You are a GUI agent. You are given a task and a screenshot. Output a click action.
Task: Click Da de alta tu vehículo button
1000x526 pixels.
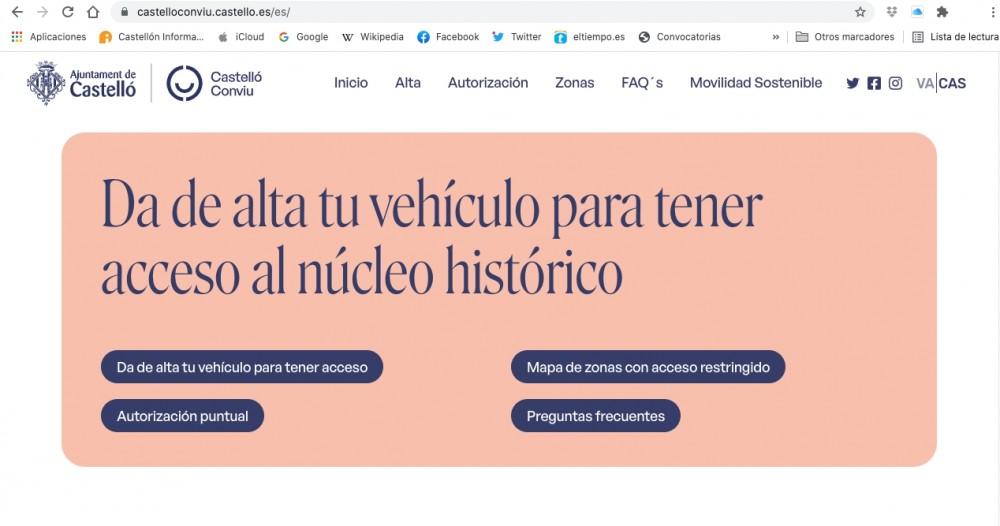[x=242, y=367]
